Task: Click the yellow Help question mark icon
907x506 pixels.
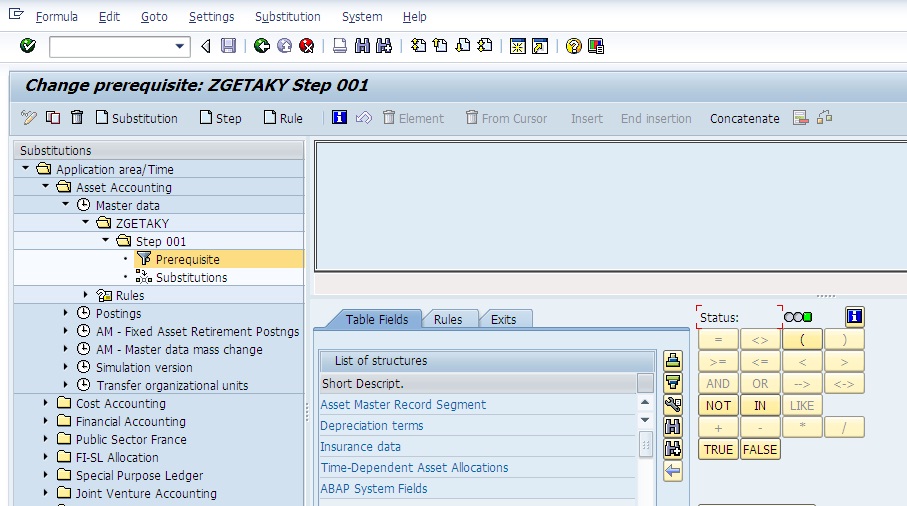Action: click(573, 46)
